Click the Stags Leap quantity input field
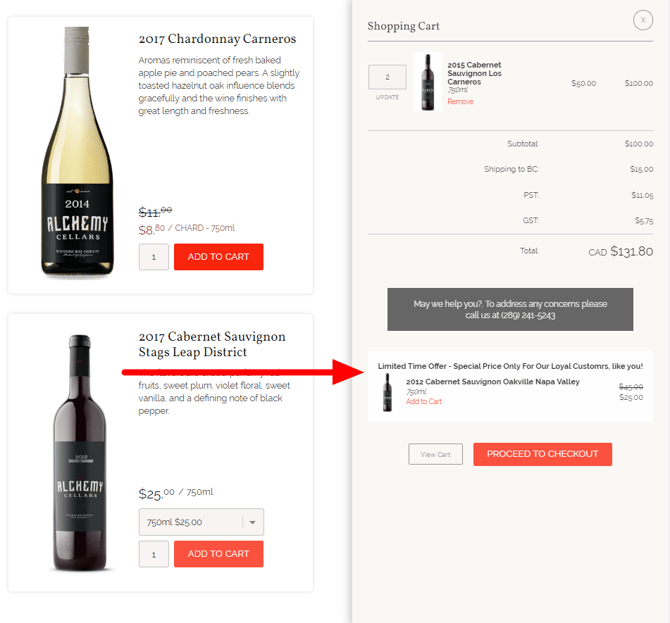 tap(154, 554)
